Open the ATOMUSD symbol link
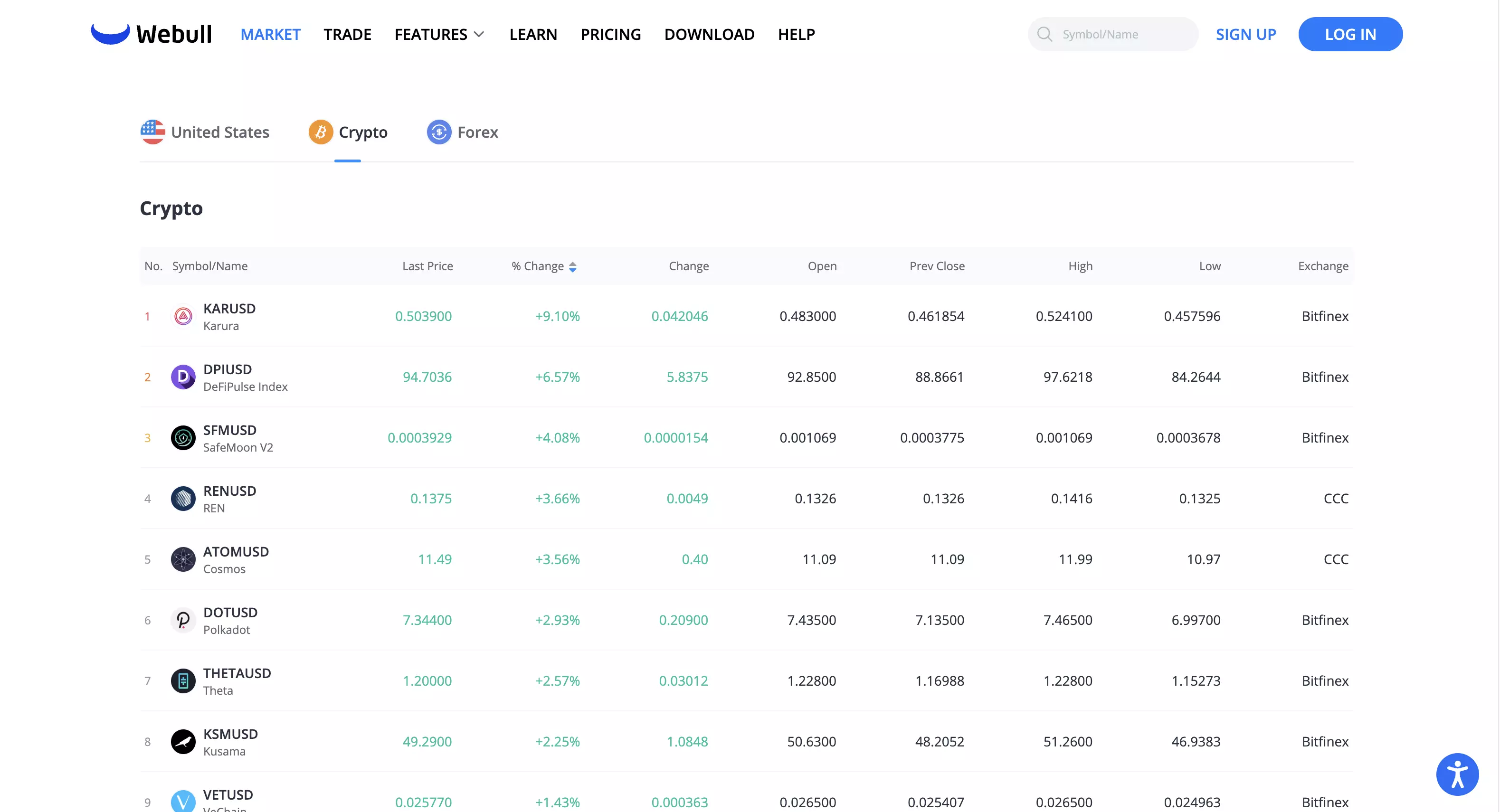This screenshot has width=1500, height=812. tap(236, 552)
